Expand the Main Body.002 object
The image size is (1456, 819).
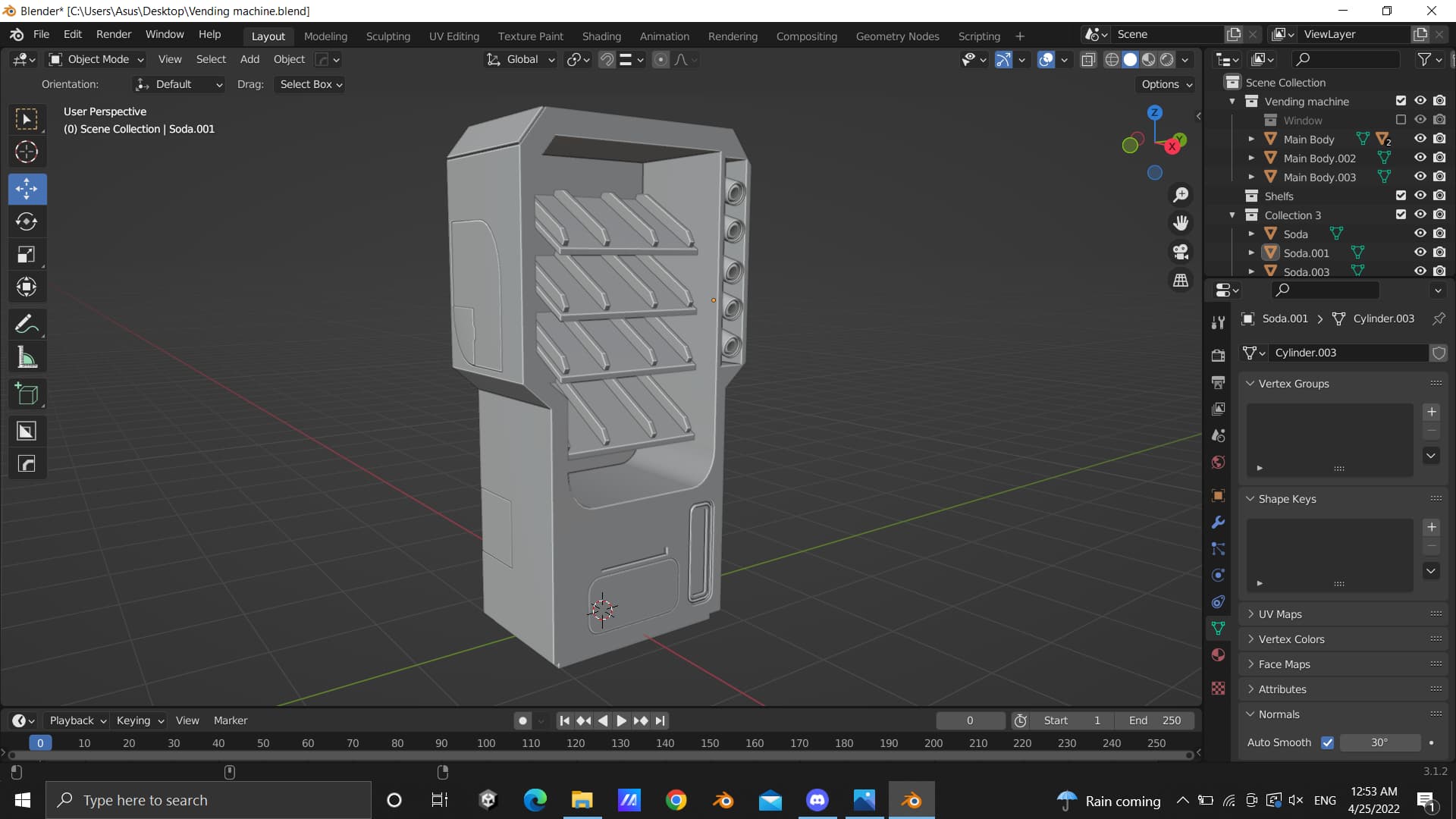coord(1251,158)
